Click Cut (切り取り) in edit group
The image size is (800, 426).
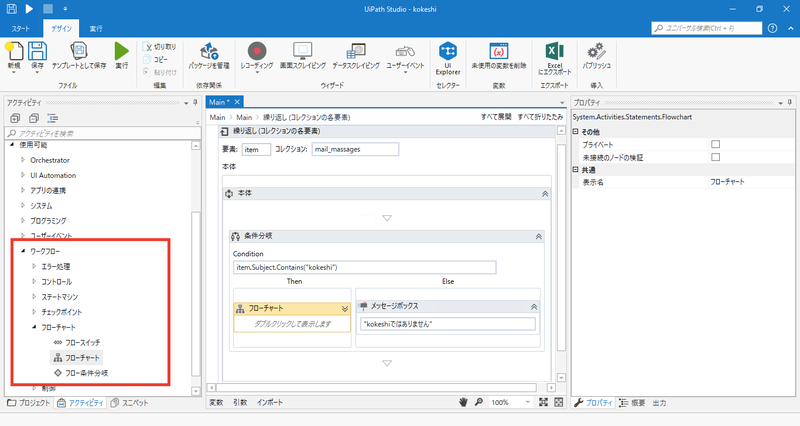click(x=159, y=46)
